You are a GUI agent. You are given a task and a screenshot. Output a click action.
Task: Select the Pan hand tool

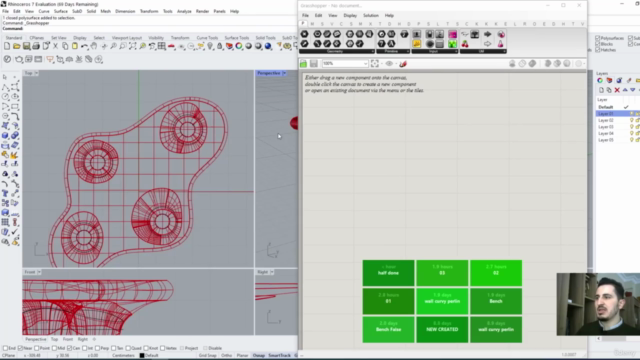point(94,46)
